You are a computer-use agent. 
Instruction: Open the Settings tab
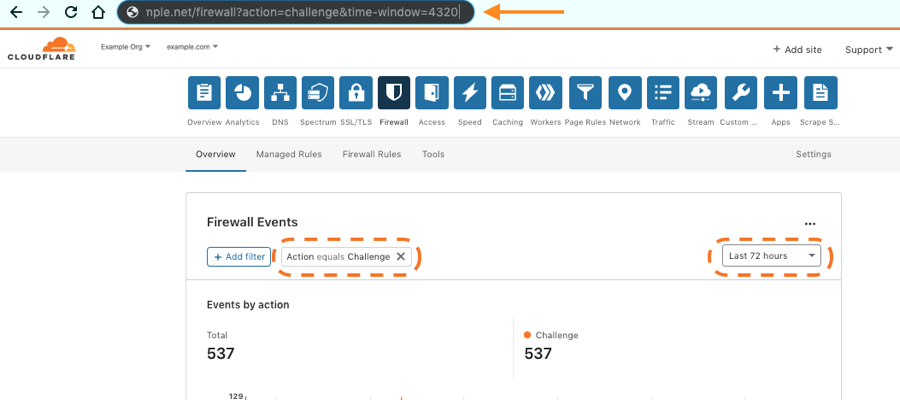[813, 154]
